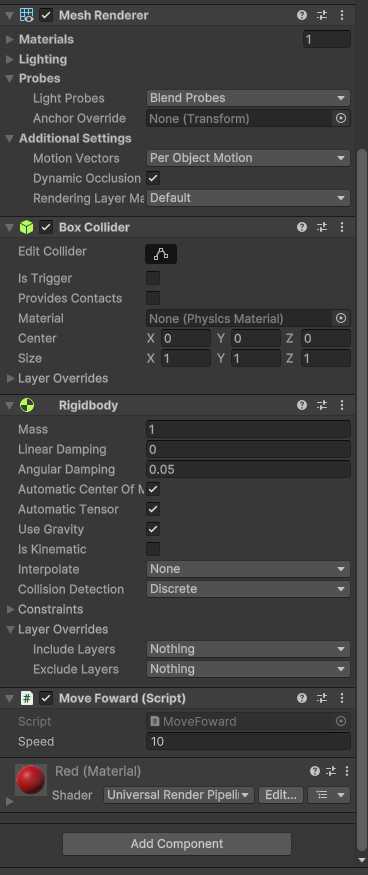Activate the Edit Collider tool button
Screen dimensions: 368x875
(x=161, y=254)
